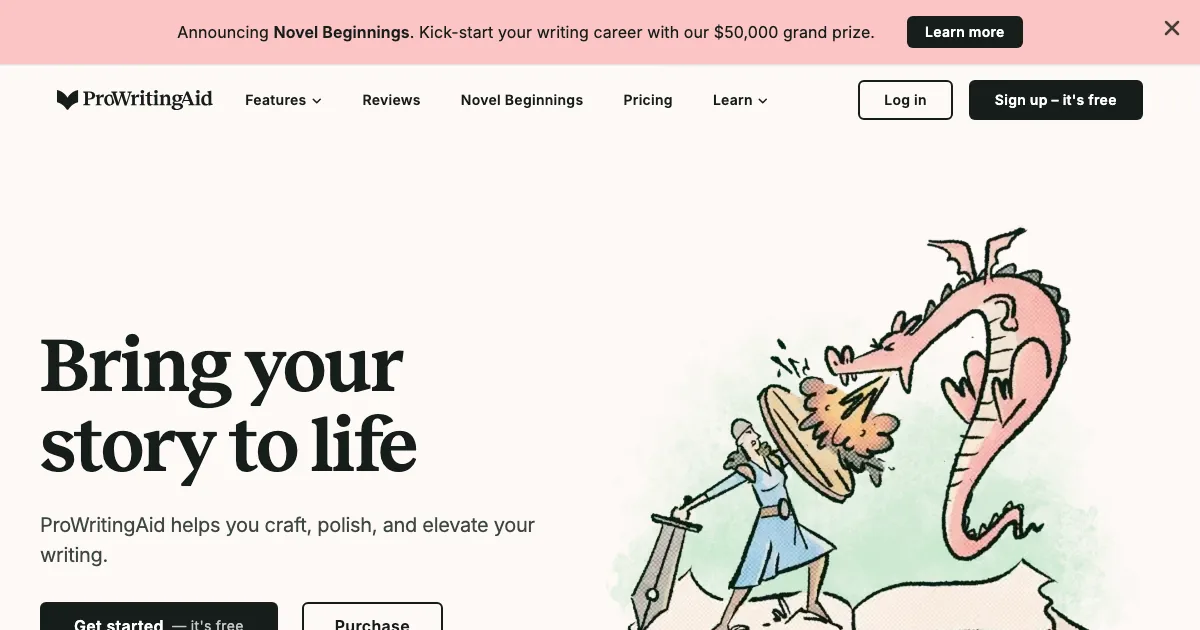The height and width of the screenshot is (630, 1200).
Task: Click Get started — it's free button
Action: pyautogui.click(x=159, y=616)
